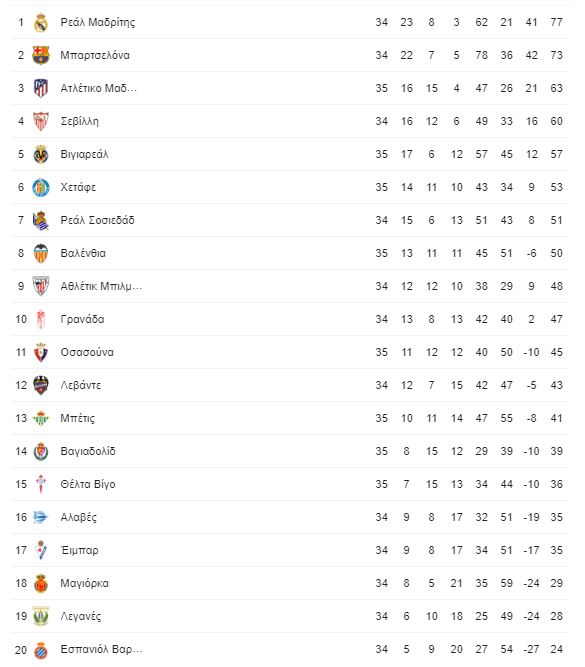Click the Sevilla crest icon
This screenshot has width=585, height=667.
[41, 121]
